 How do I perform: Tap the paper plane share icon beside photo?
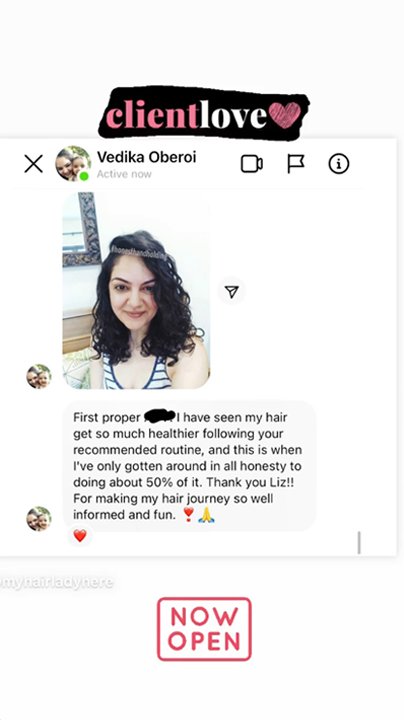(231, 292)
